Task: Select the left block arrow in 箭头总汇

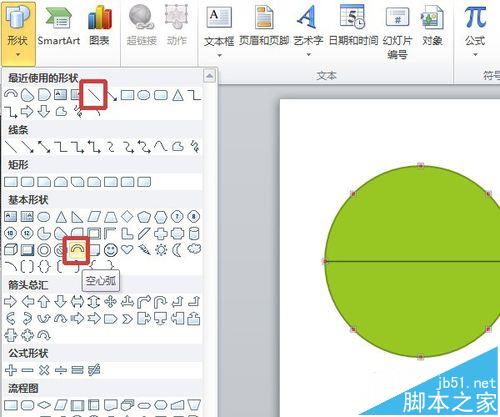Action: [27, 302]
